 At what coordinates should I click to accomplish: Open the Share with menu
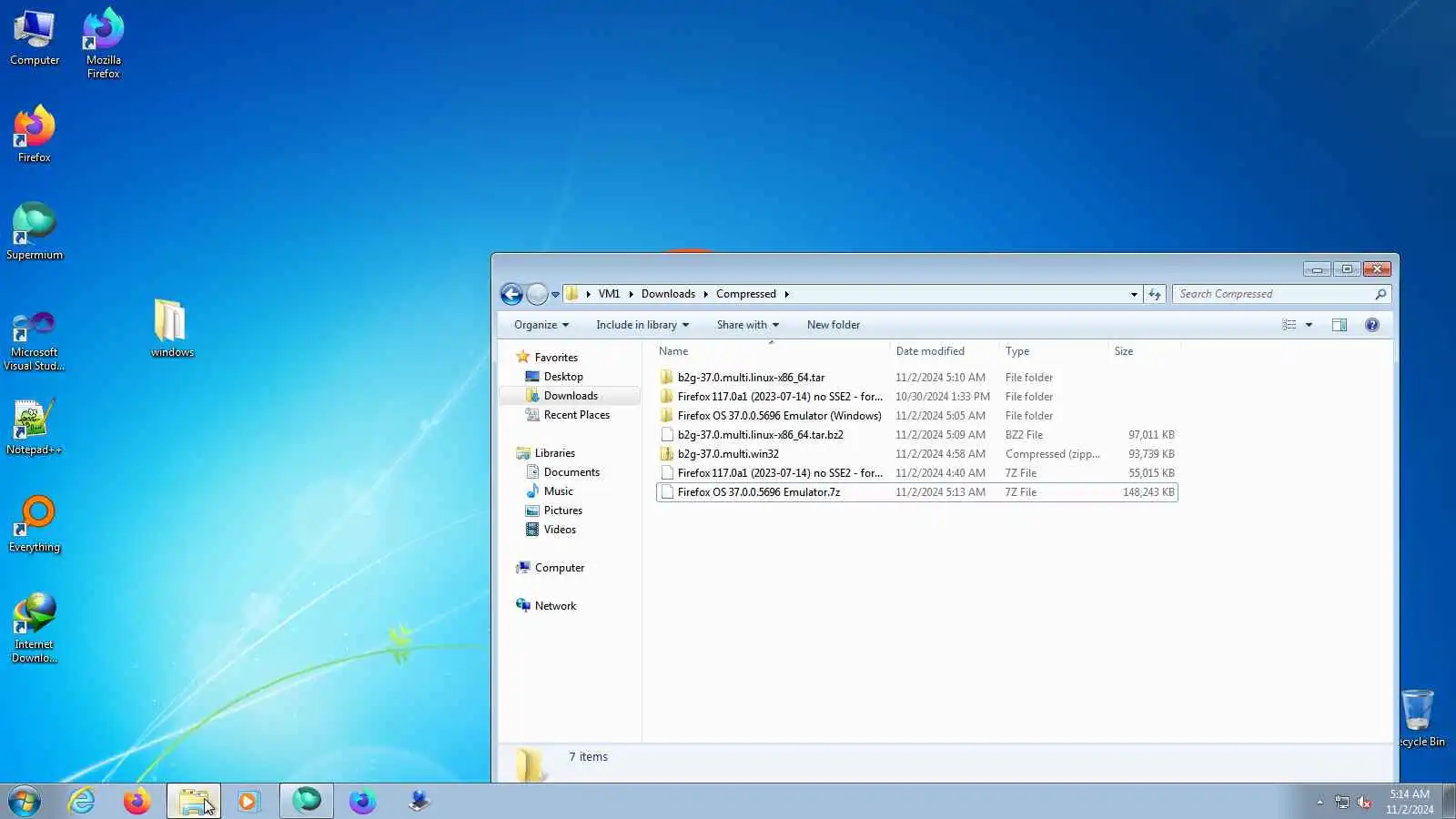(x=748, y=325)
